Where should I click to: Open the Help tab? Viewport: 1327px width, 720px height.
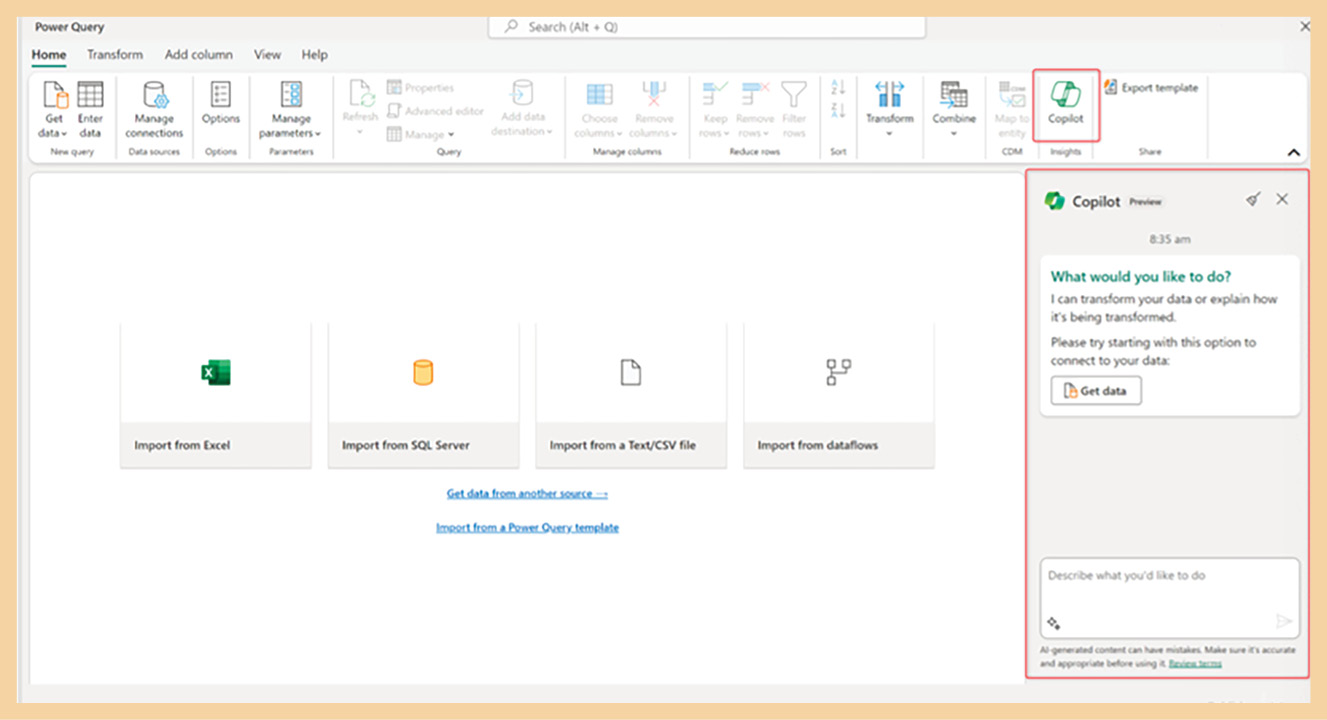point(315,55)
